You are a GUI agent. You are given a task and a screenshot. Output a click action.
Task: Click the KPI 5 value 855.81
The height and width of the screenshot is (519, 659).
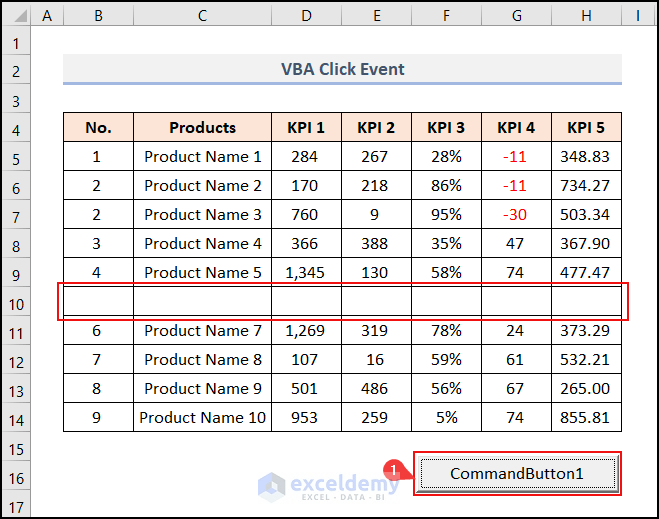[x=586, y=417]
